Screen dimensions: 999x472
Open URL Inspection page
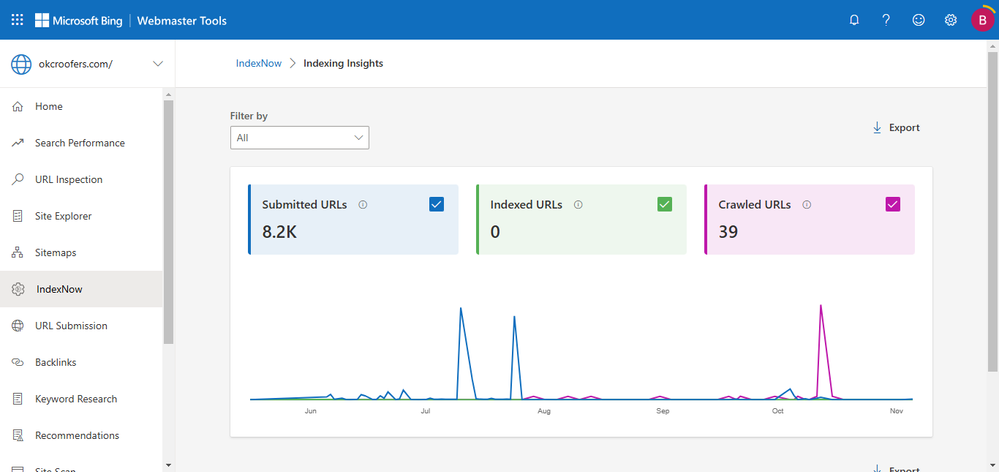[68, 180]
